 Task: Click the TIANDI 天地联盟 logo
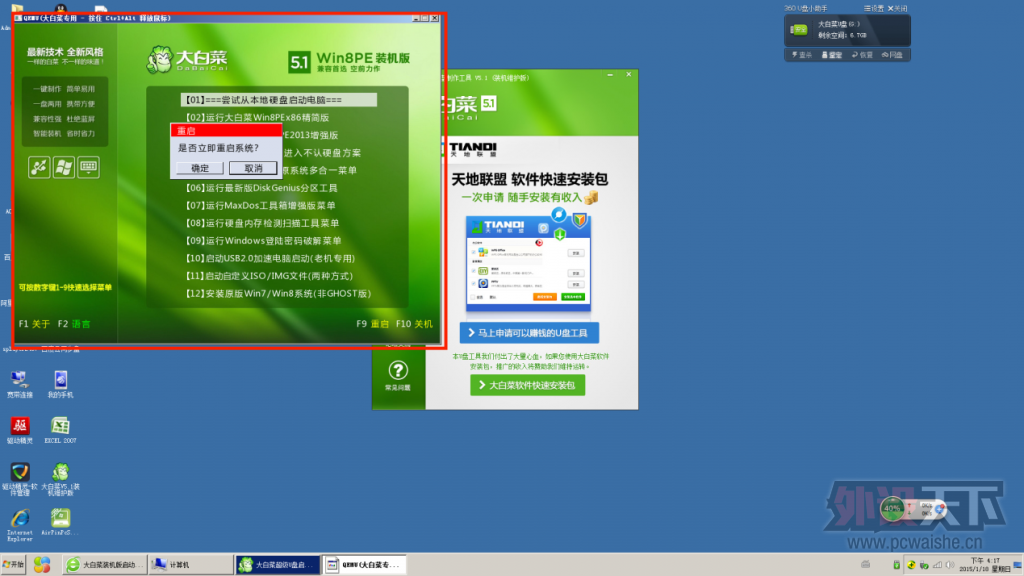473,150
